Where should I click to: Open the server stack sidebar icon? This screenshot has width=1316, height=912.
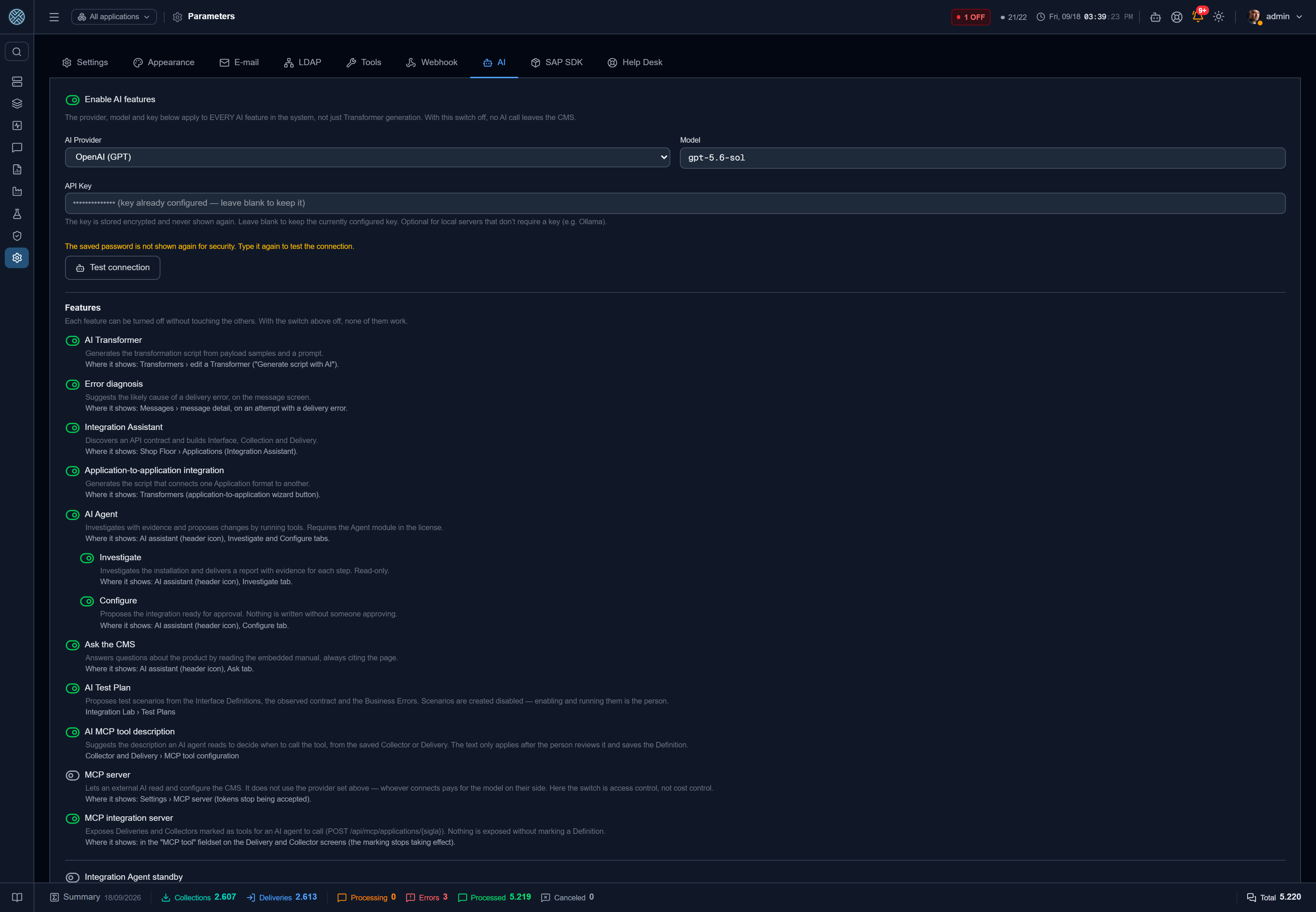[16, 82]
